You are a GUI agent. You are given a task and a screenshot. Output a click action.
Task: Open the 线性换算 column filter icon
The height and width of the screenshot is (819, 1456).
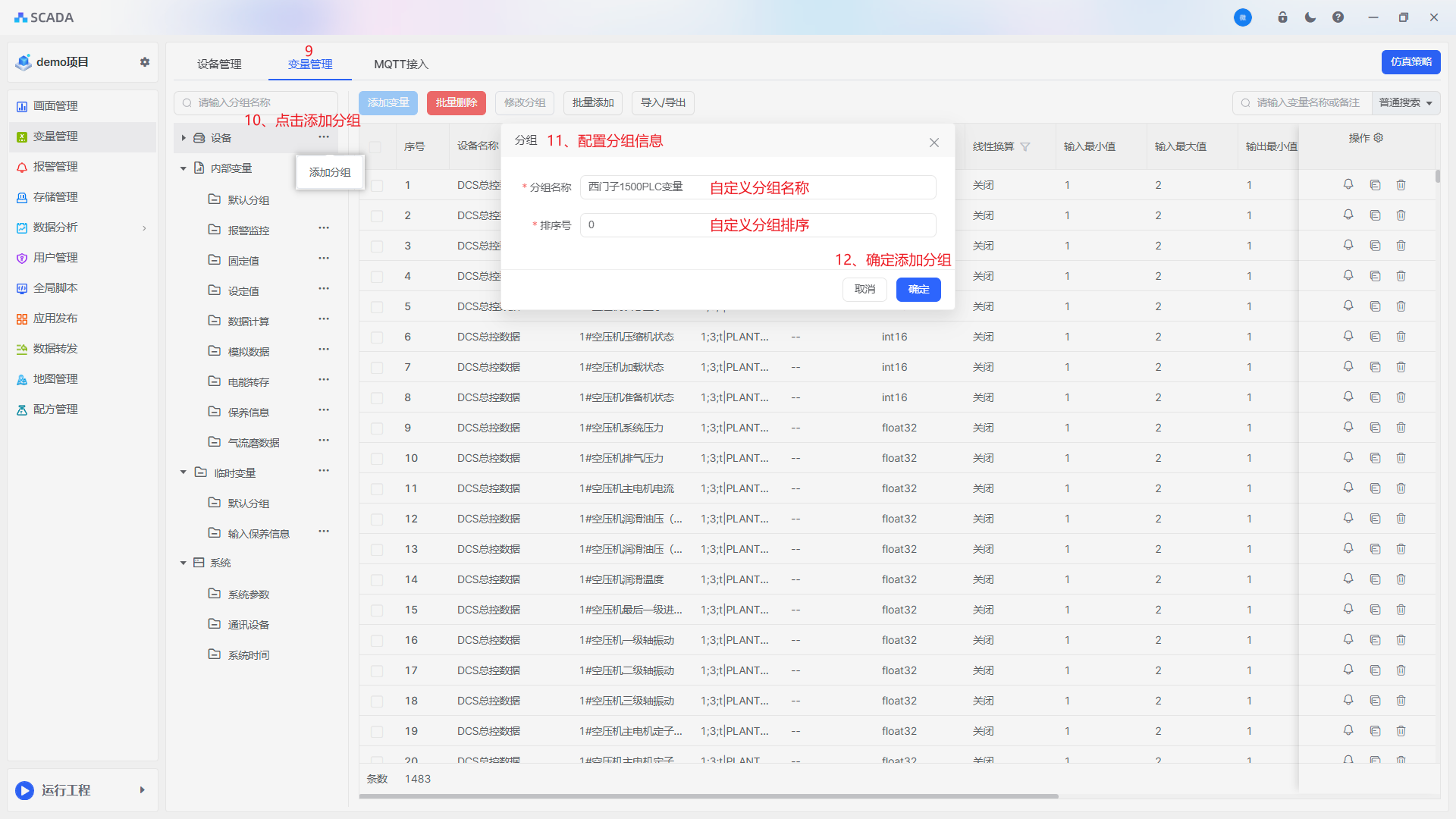tap(1025, 147)
